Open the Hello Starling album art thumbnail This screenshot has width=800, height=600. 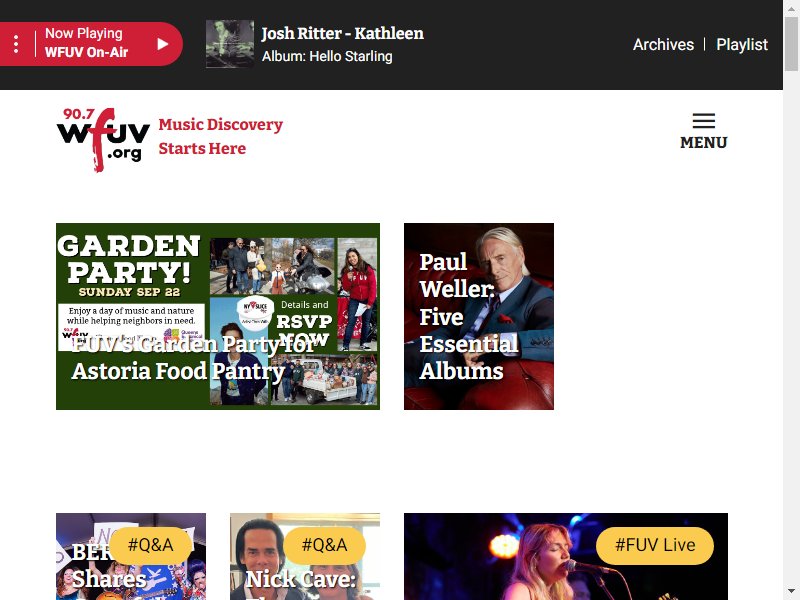pyautogui.click(x=230, y=44)
